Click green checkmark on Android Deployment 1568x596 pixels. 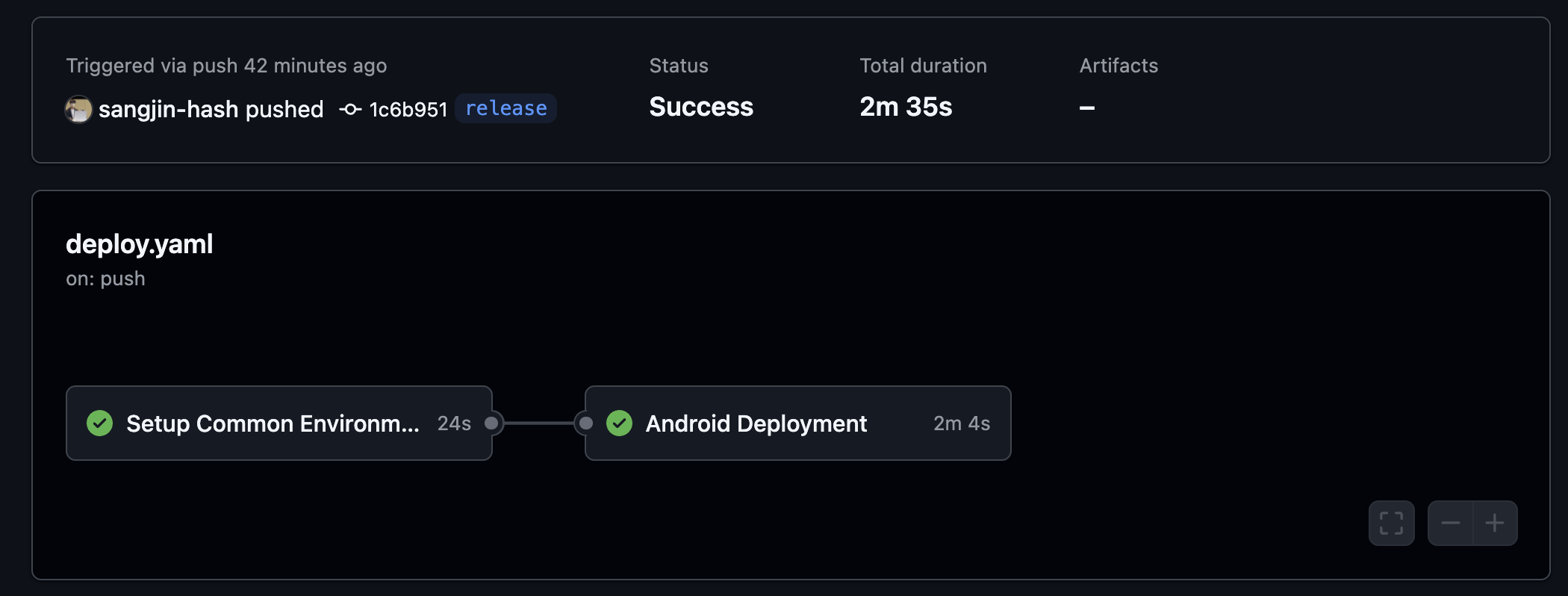coord(619,423)
